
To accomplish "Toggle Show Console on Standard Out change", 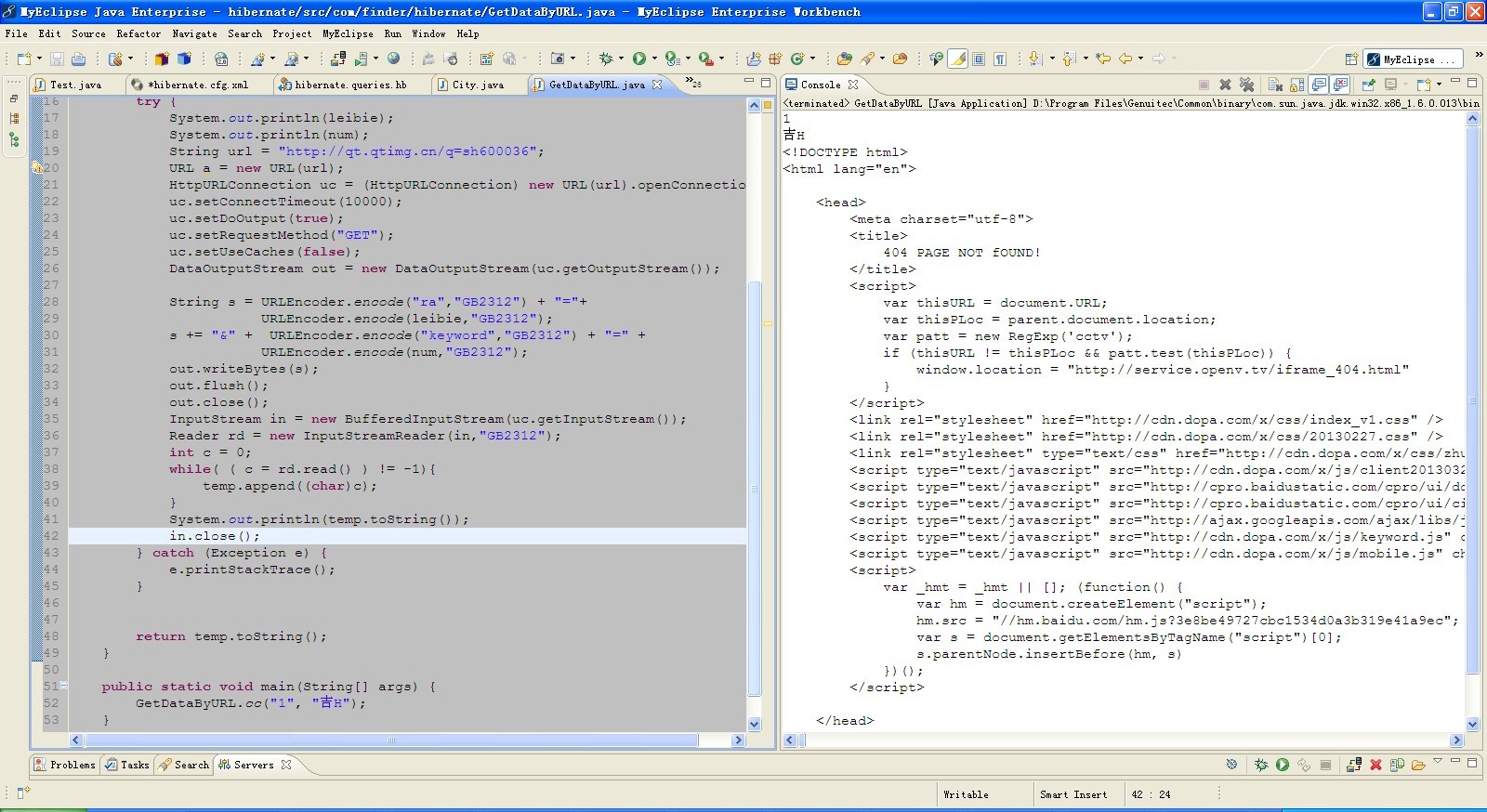I will tap(1319, 85).
